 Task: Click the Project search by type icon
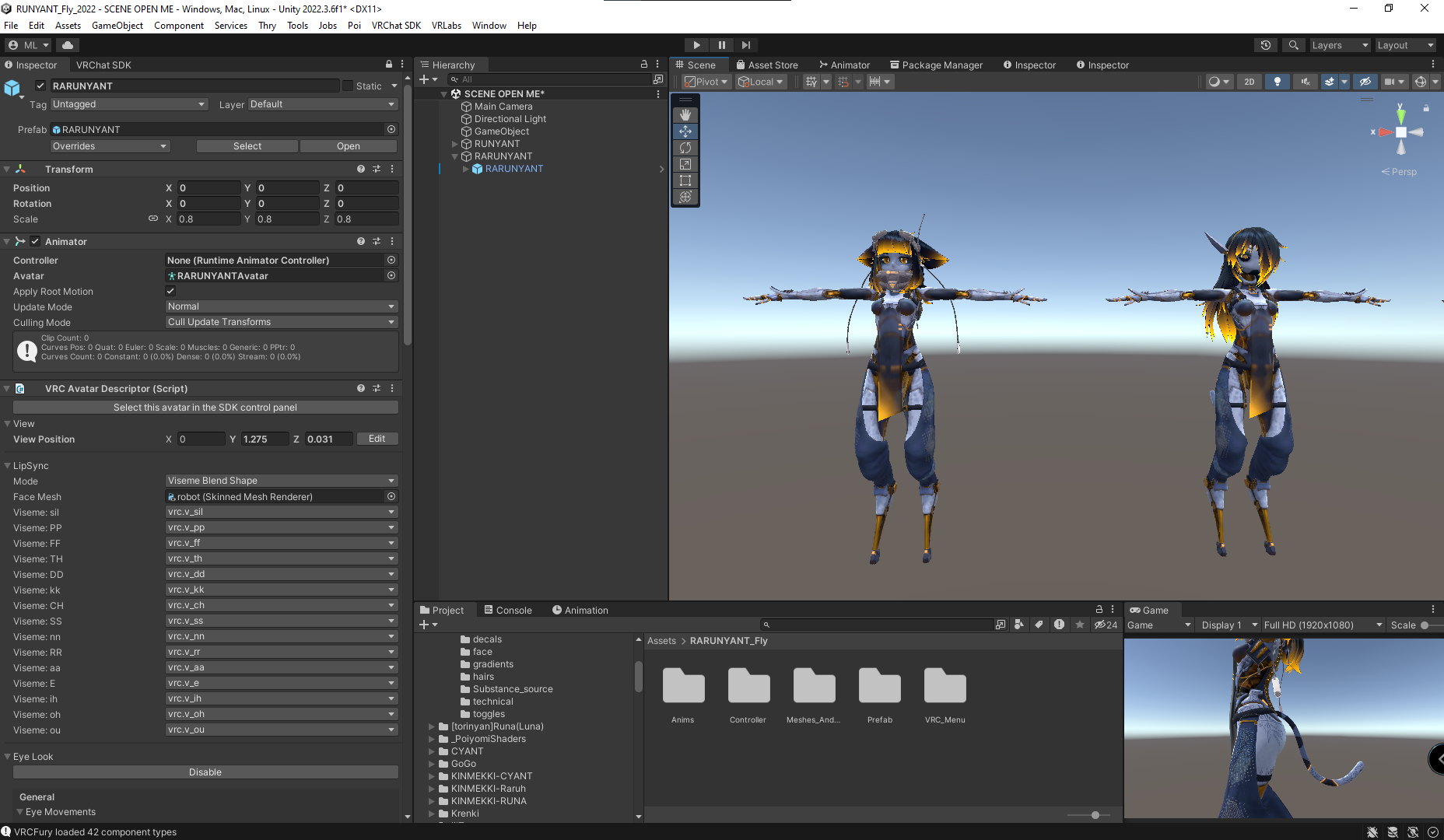(x=1019, y=625)
